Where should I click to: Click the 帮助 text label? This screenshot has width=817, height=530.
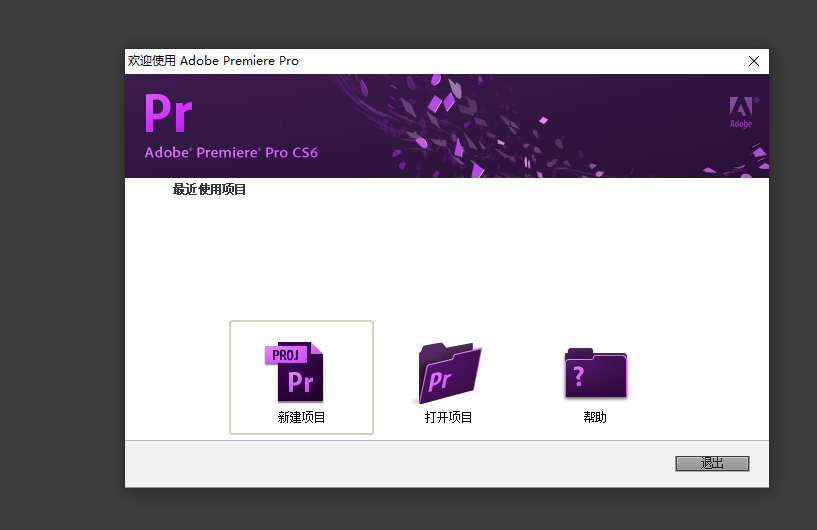click(x=595, y=417)
